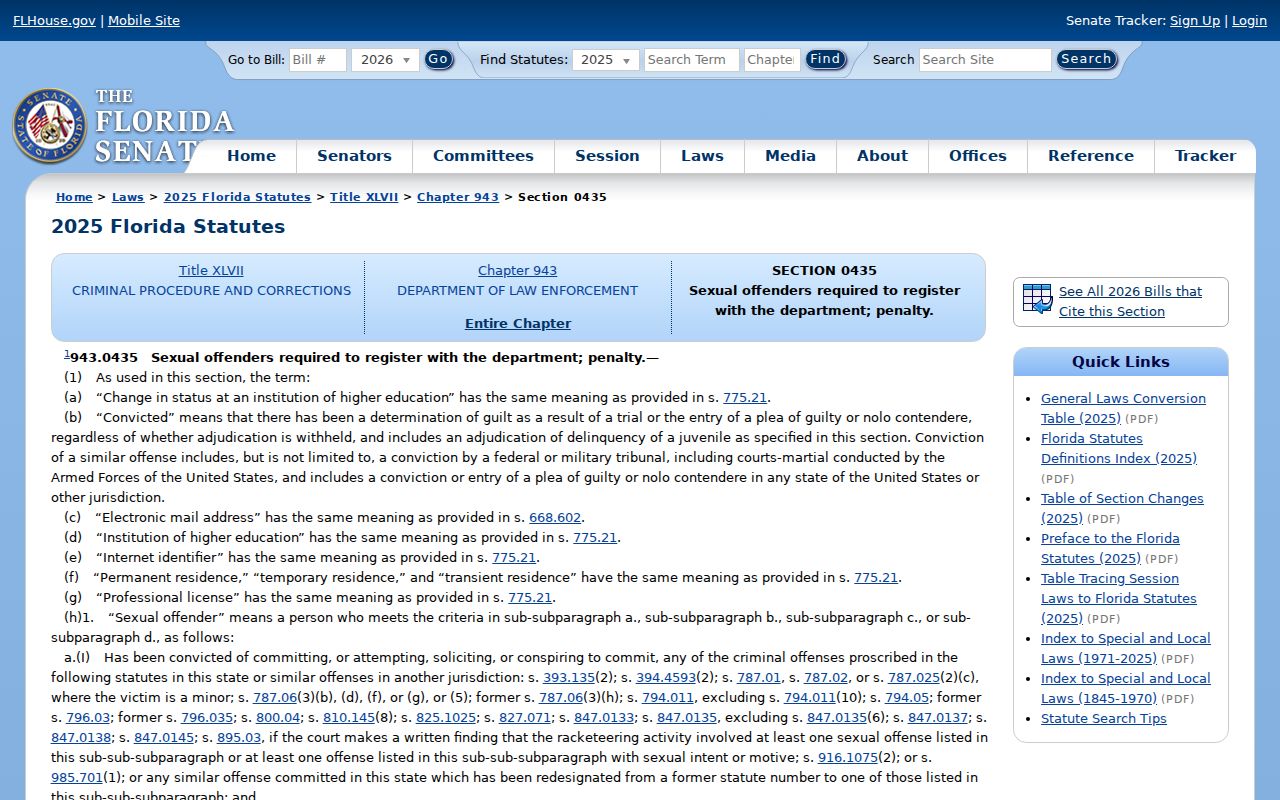Open the Go to Bill year dropdown
The image size is (1280, 800).
(x=385, y=60)
